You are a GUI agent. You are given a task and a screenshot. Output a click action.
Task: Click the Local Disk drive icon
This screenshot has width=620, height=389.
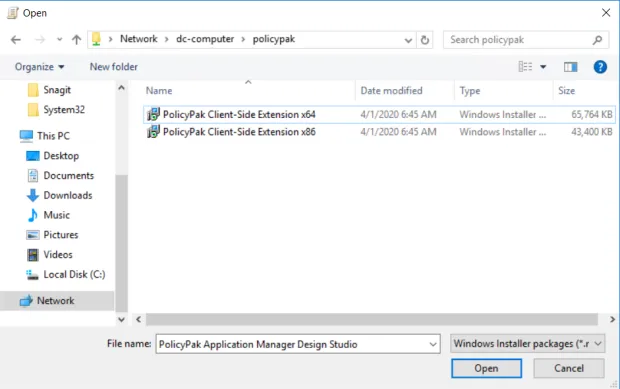tap(32, 274)
